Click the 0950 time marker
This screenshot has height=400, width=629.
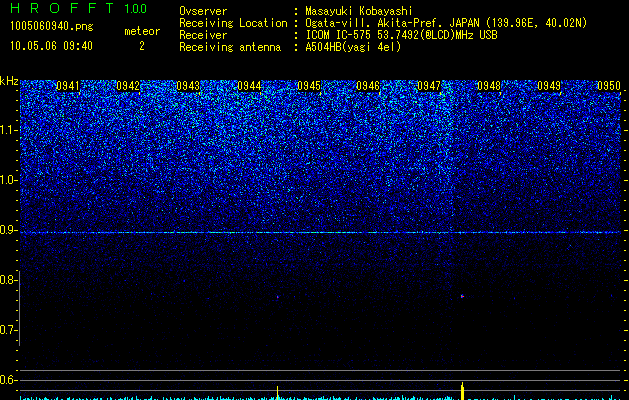pyautogui.click(x=609, y=86)
